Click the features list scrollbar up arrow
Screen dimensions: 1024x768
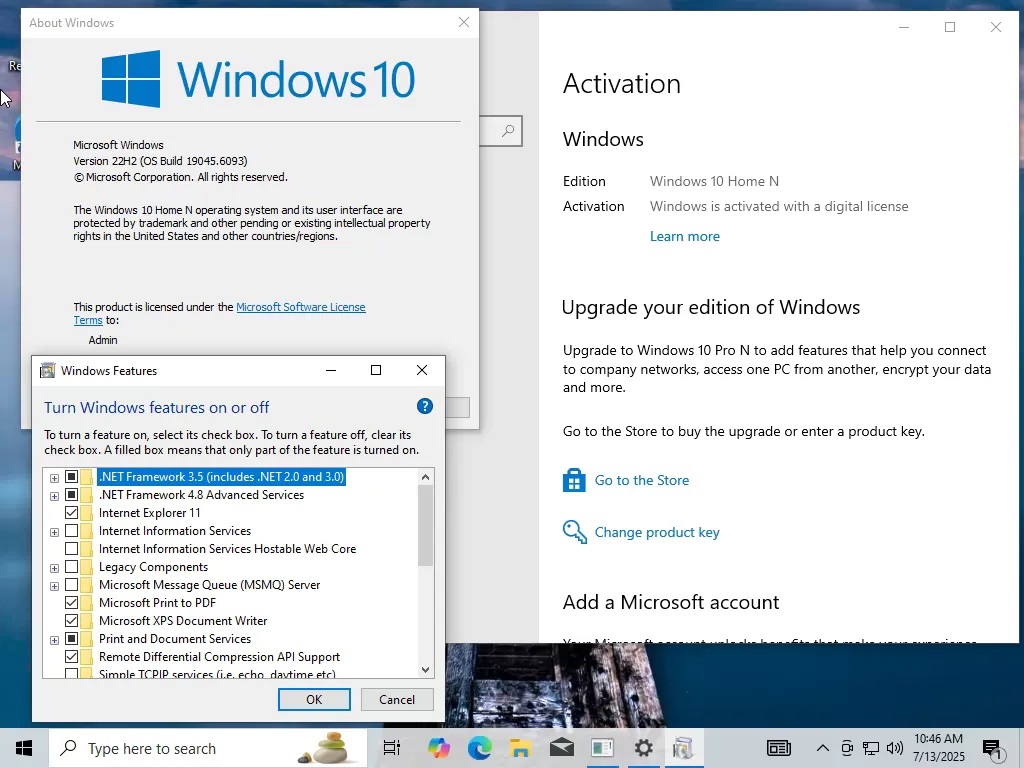(426, 477)
